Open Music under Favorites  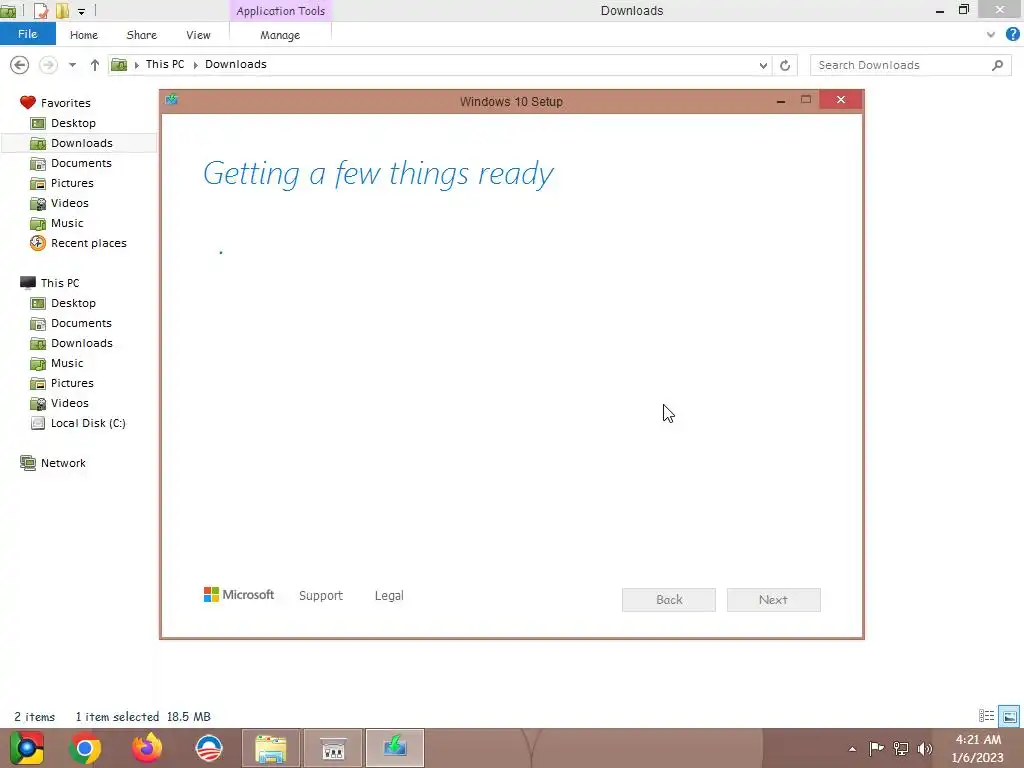(67, 223)
